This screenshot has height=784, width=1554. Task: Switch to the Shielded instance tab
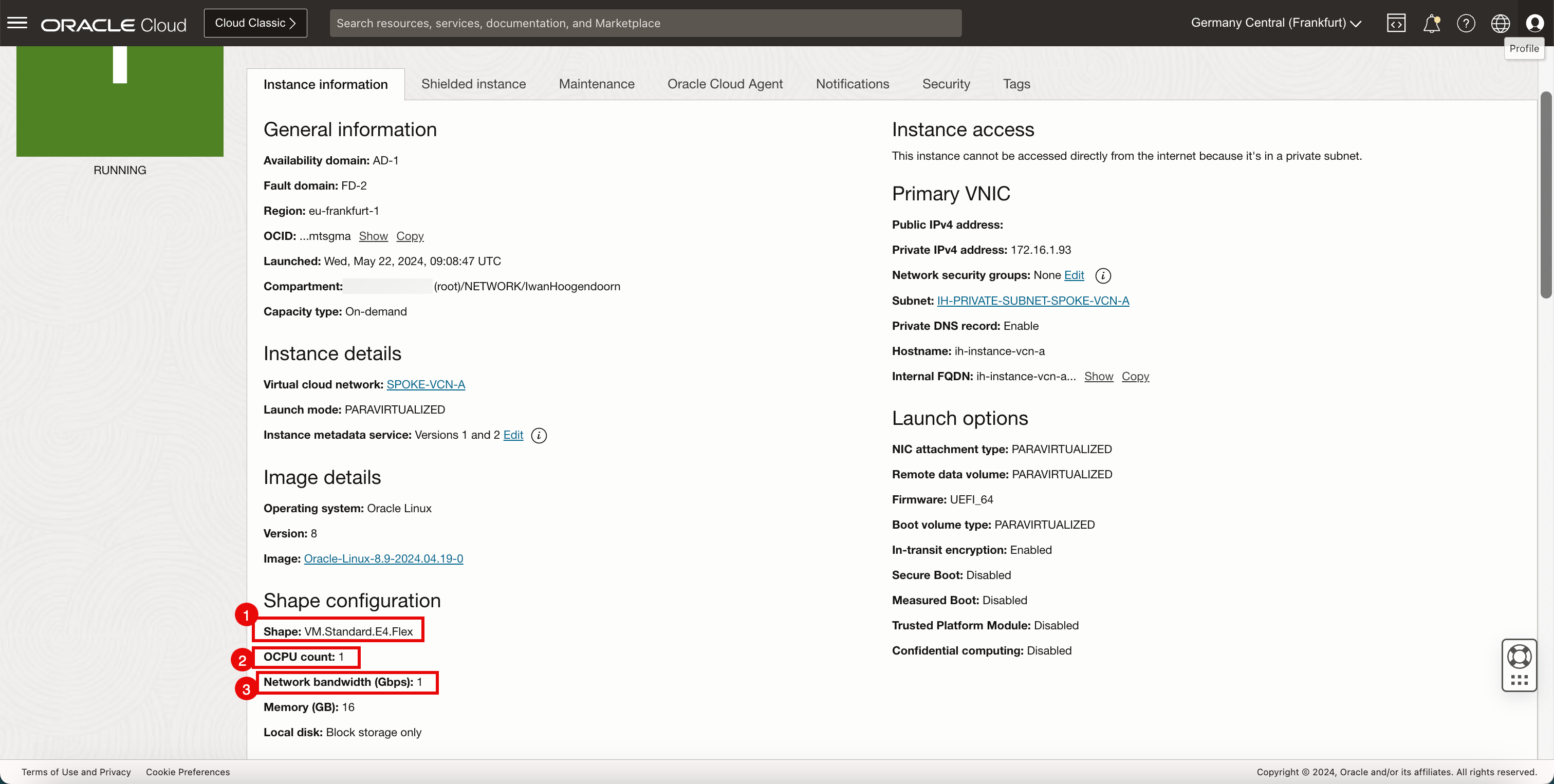pyautogui.click(x=473, y=84)
